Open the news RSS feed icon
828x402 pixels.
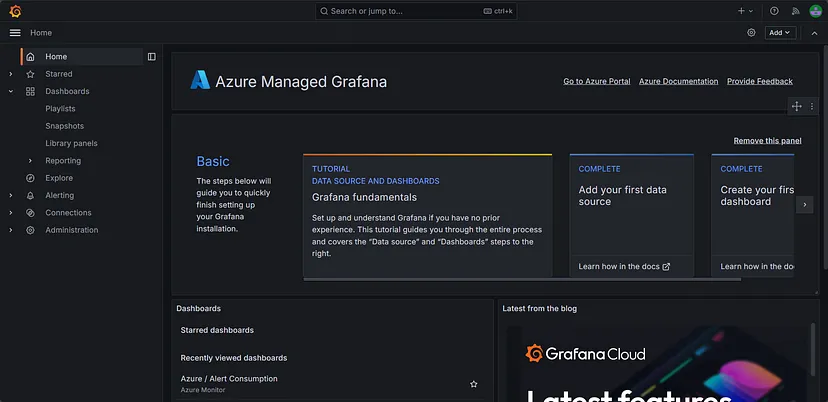[x=795, y=11]
